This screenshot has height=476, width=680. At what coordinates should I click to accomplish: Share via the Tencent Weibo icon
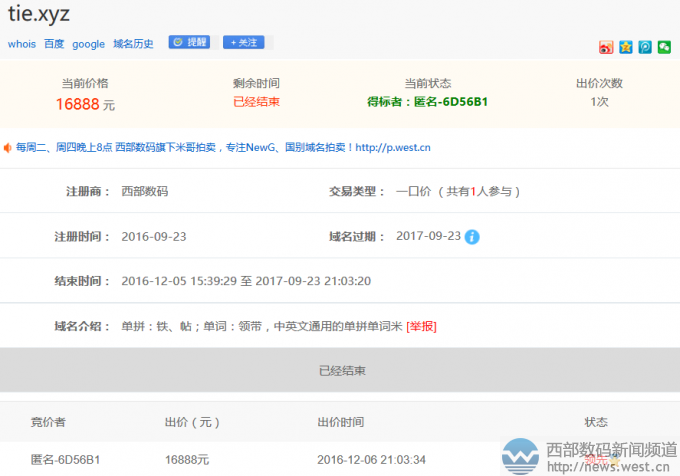644,47
